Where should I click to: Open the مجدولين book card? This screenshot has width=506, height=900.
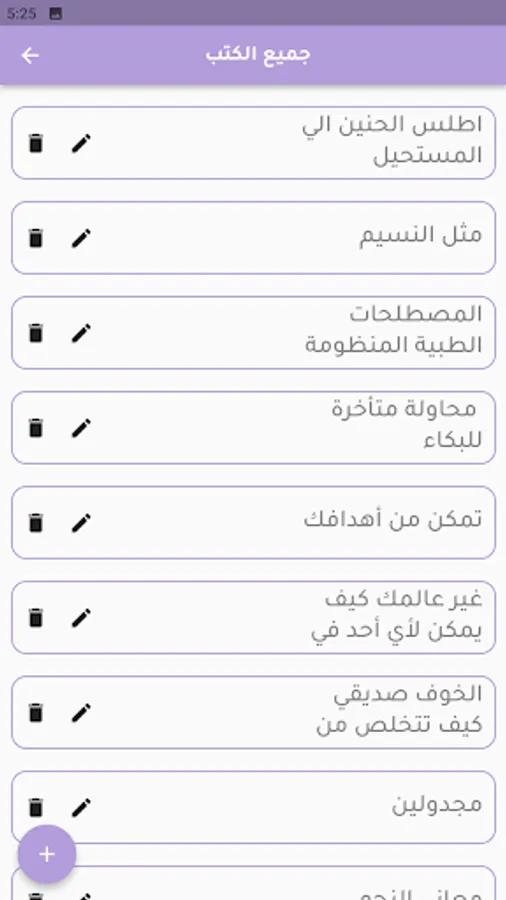pos(253,807)
